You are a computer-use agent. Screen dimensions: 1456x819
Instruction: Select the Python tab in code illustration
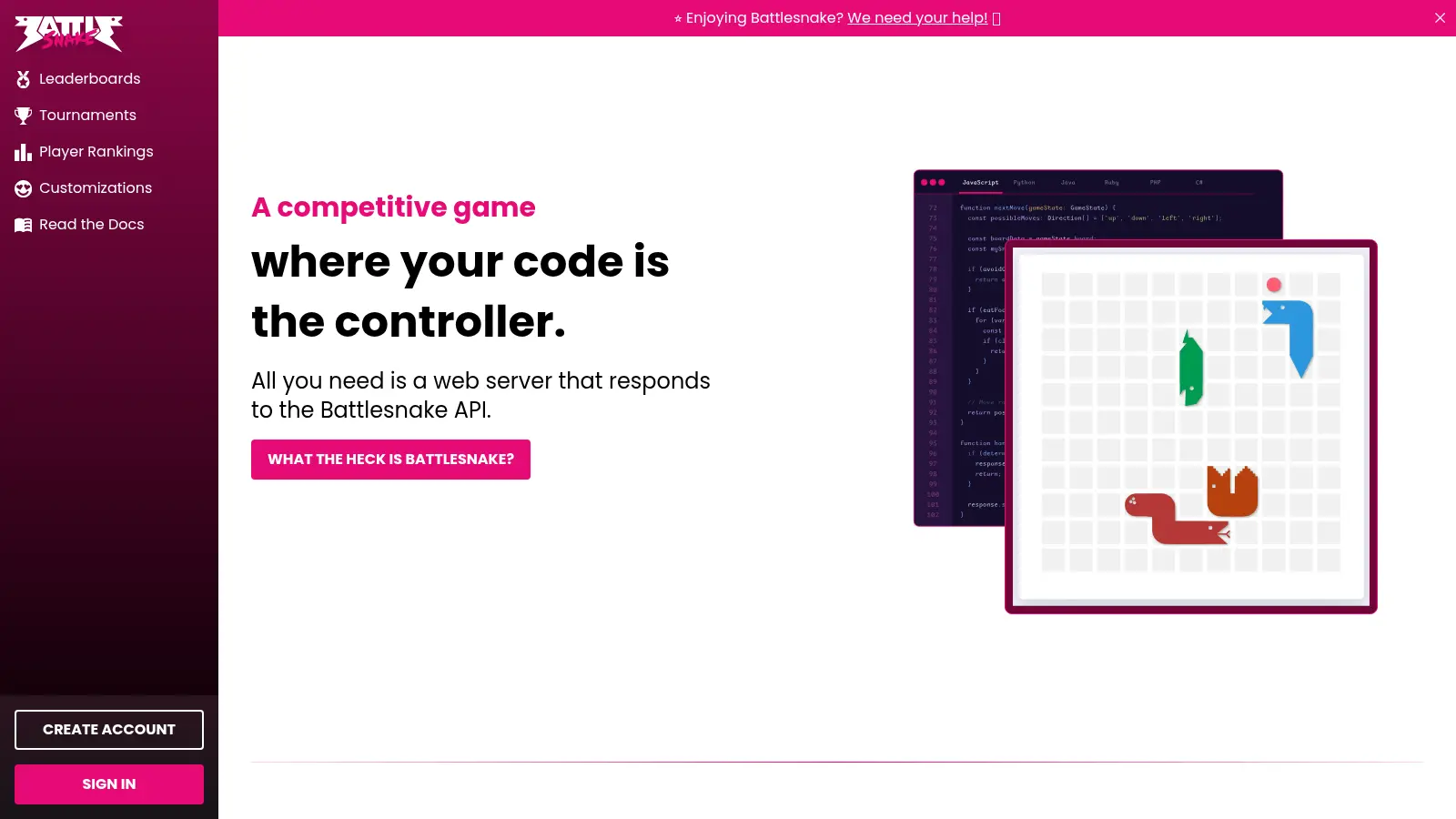[1024, 182]
